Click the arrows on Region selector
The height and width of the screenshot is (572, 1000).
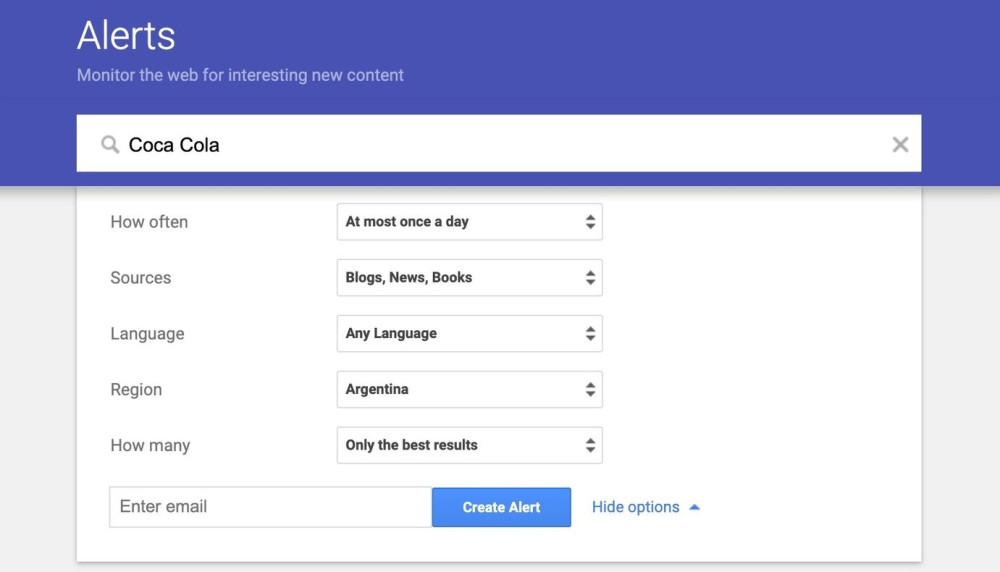pyautogui.click(x=590, y=390)
